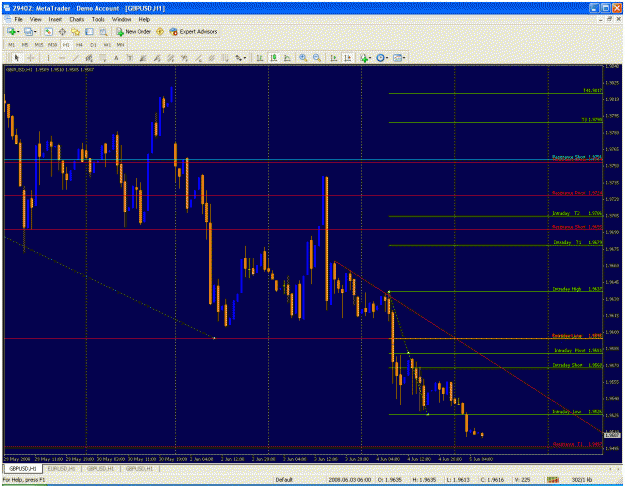Select the Crosshair tool

pos(31,58)
